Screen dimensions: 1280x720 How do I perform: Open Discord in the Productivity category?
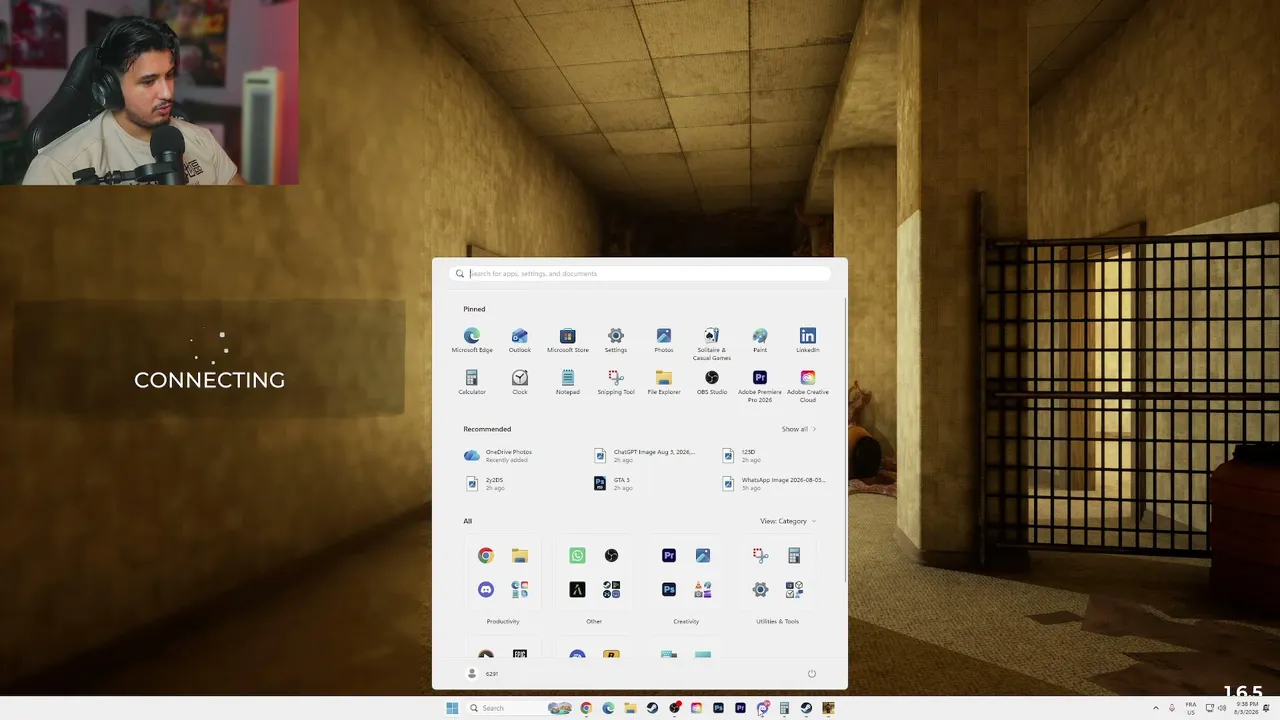pyautogui.click(x=486, y=590)
